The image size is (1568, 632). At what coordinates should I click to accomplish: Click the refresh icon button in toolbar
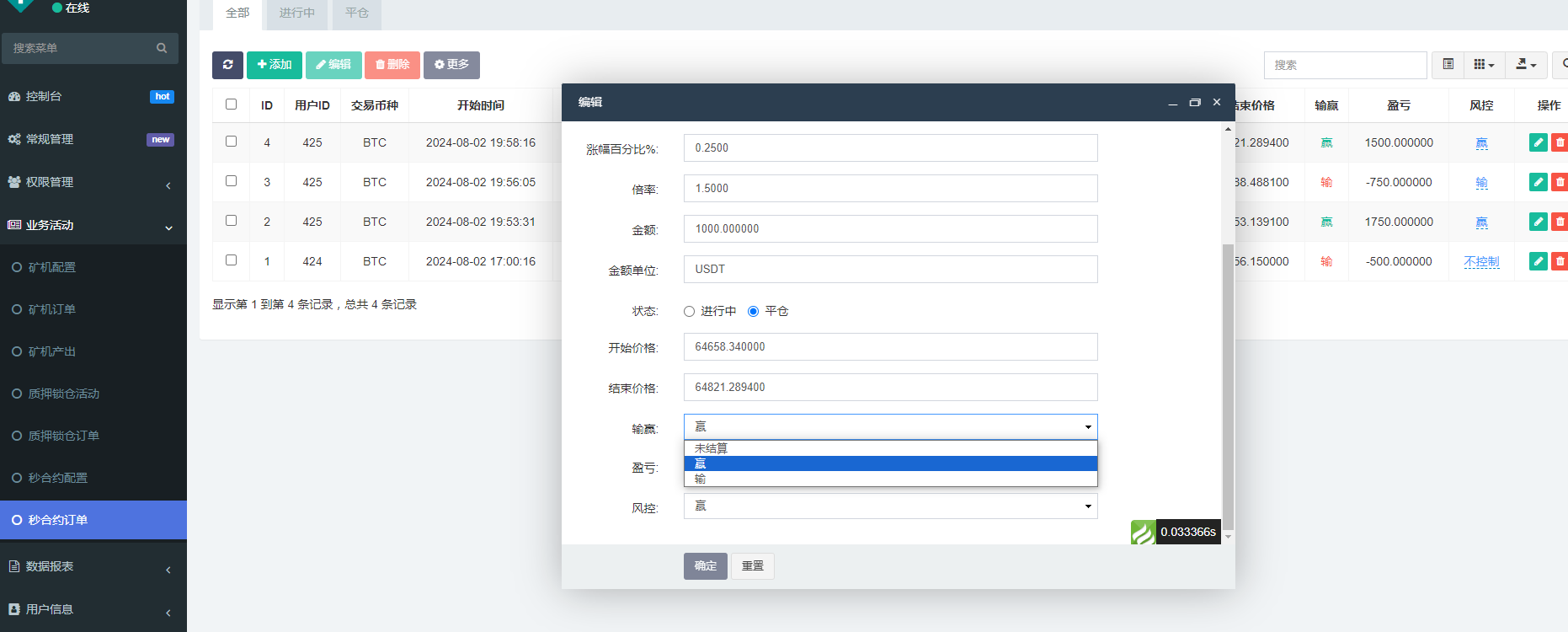pos(227,65)
